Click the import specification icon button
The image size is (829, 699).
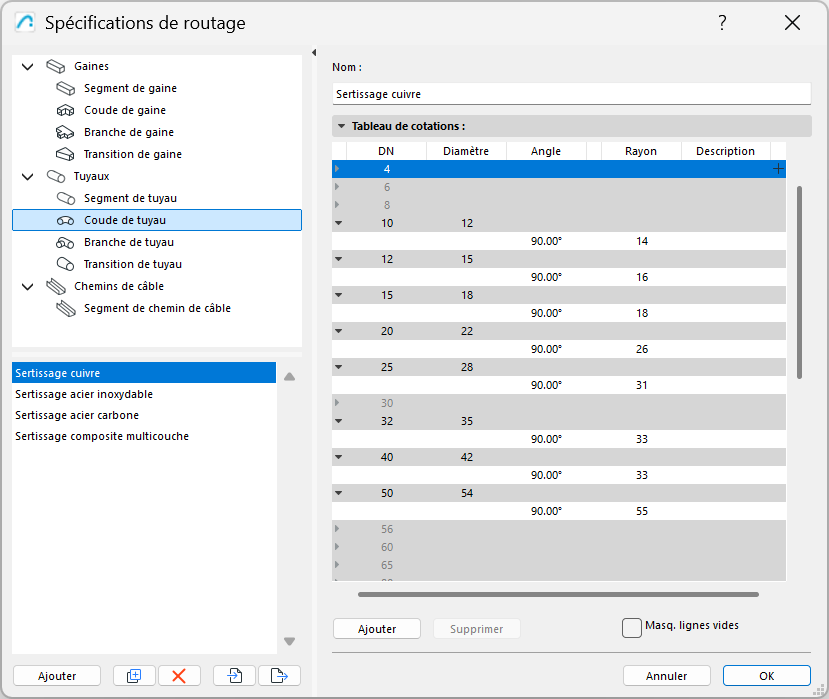pyautogui.click(x=234, y=676)
